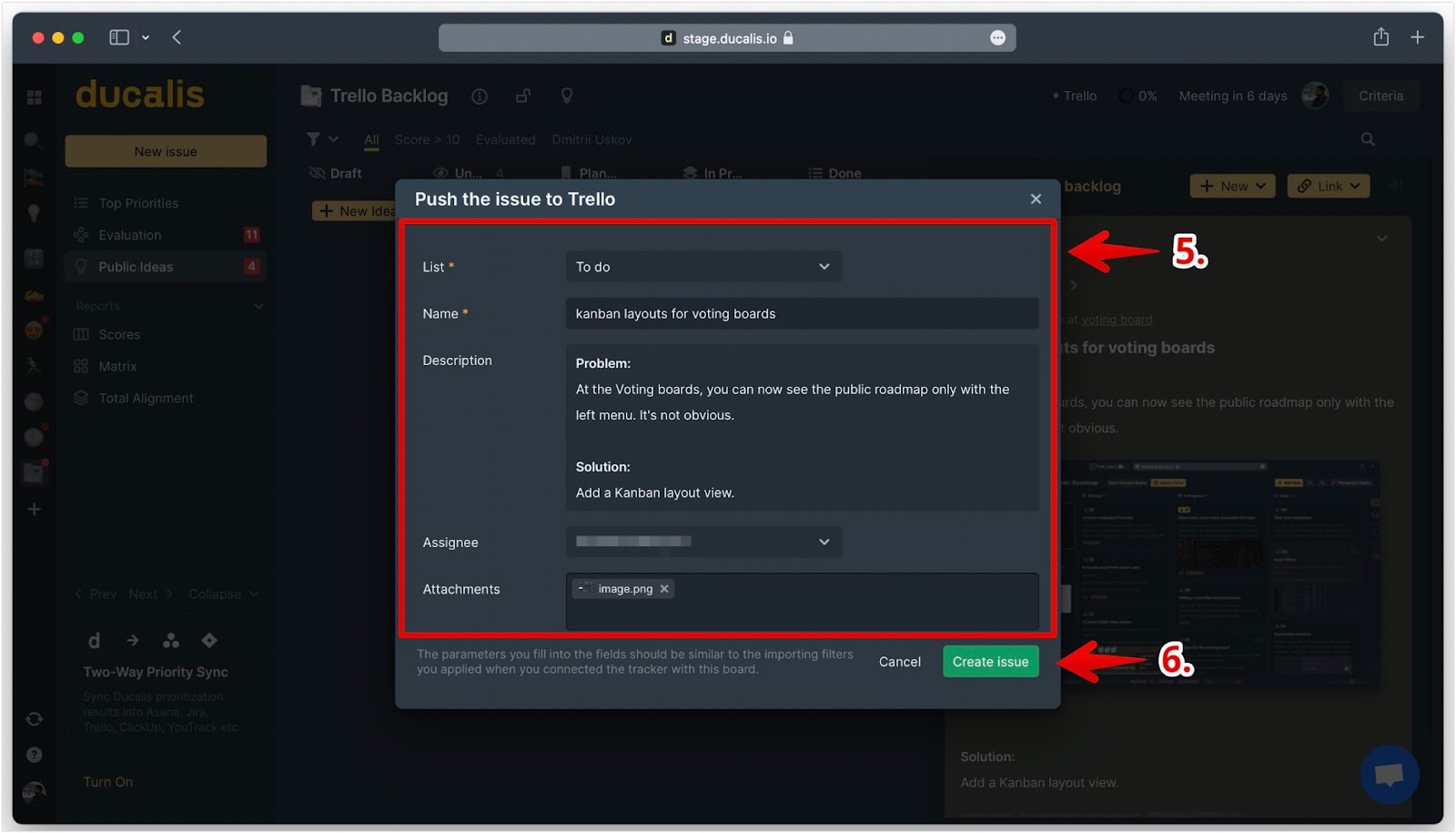Click Meeting in 6 days text
The height and width of the screenshot is (833, 1456).
(x=1233, y=96)
